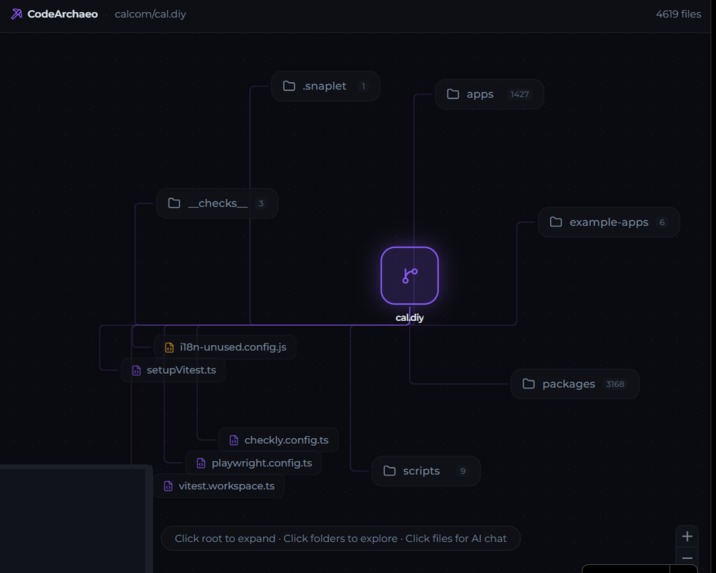Click the 4619 files counter
Viewport: 716px width, 573px height.
click(x=678, y=14)
